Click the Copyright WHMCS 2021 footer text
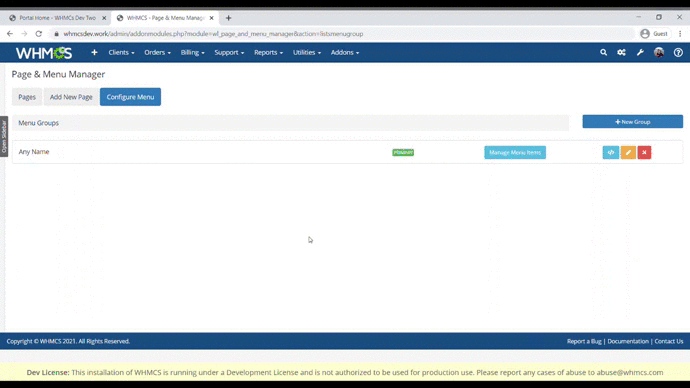 click(68, 341)
